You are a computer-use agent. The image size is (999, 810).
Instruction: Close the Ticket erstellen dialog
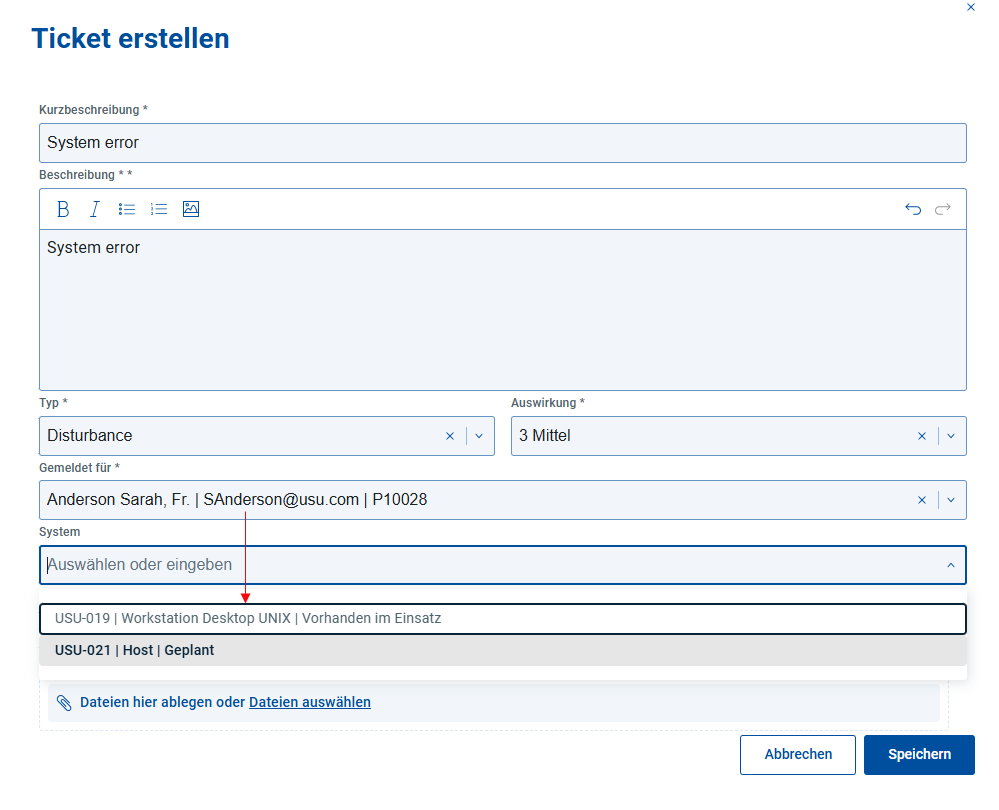[971, 7]
